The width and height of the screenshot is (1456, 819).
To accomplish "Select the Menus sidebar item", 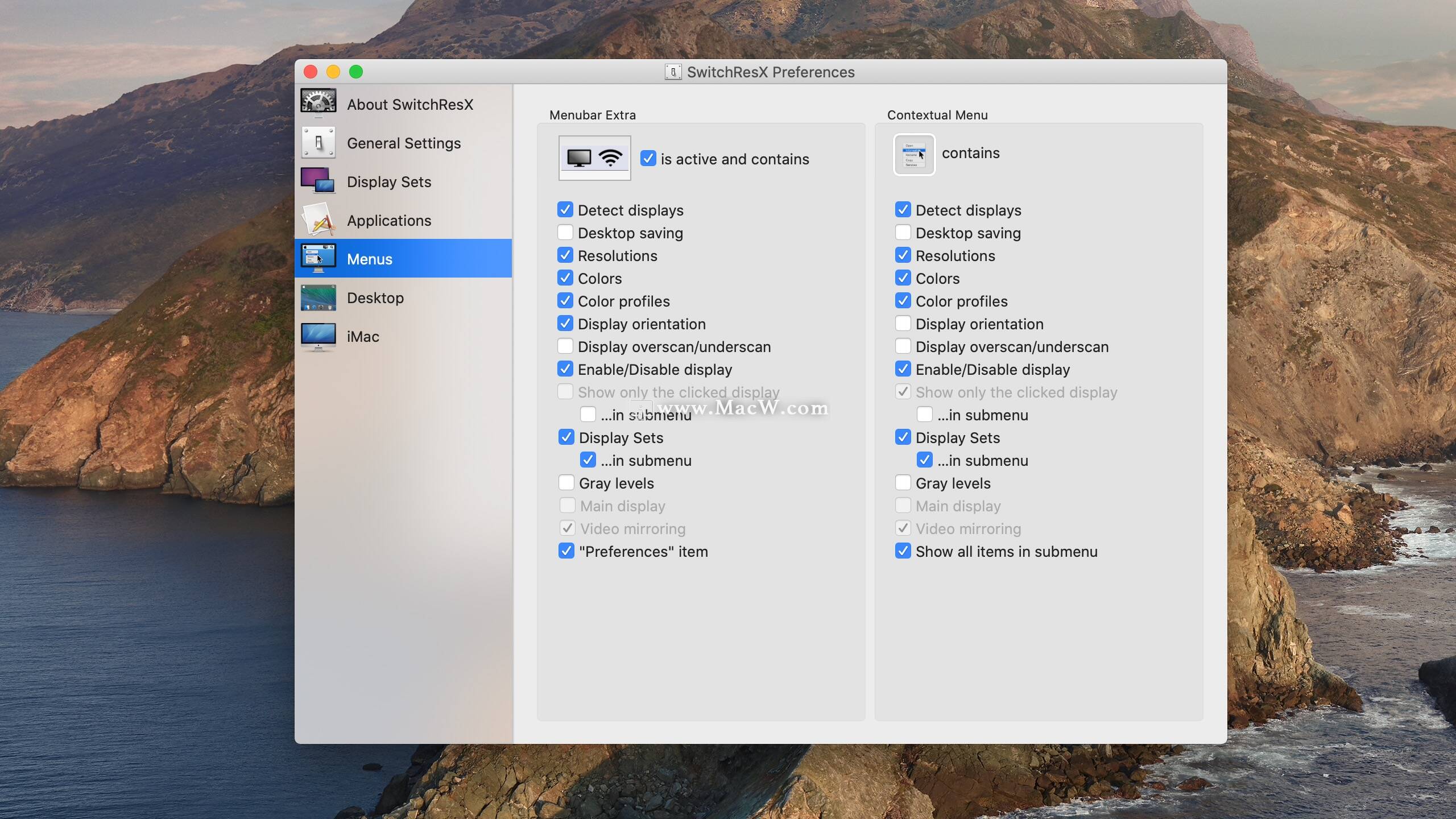I will (x=403, y=259).
